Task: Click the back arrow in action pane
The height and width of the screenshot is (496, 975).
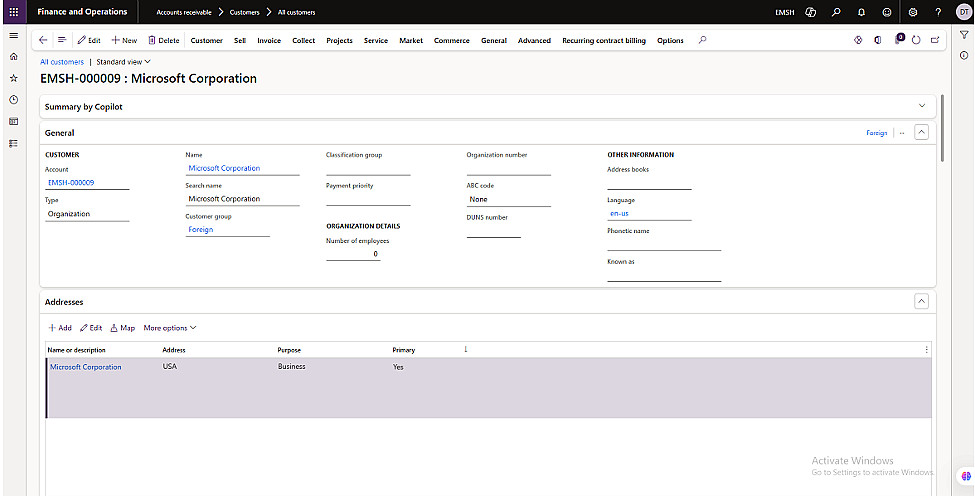Action: [x=43, y=40]
